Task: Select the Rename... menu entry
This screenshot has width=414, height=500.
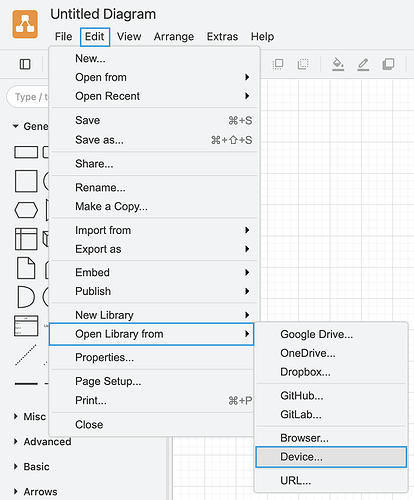Action: click(154, 187)
